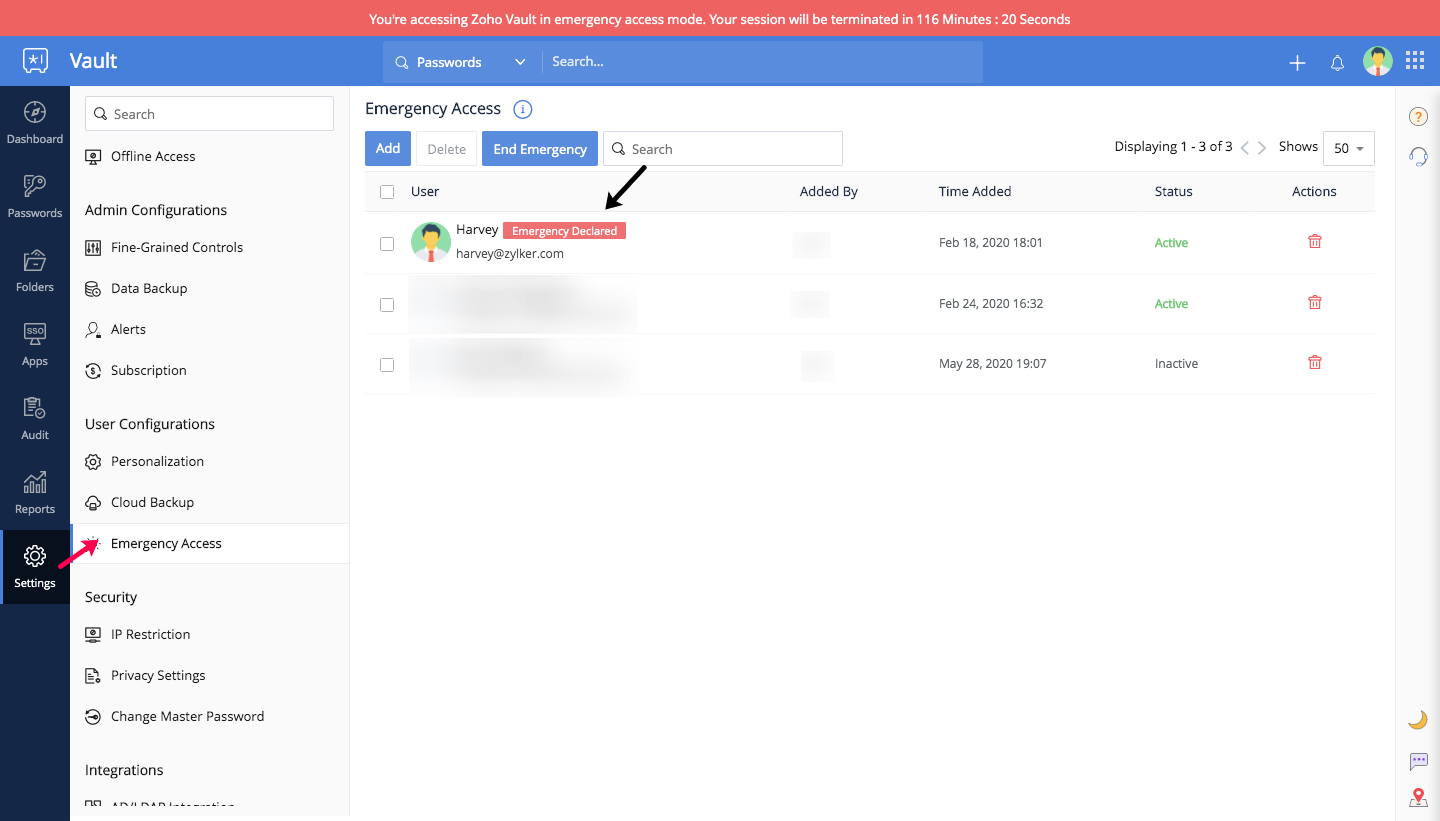Open the Folders section
This screenshot has height=821, width=1440.
tap(35, 271)
